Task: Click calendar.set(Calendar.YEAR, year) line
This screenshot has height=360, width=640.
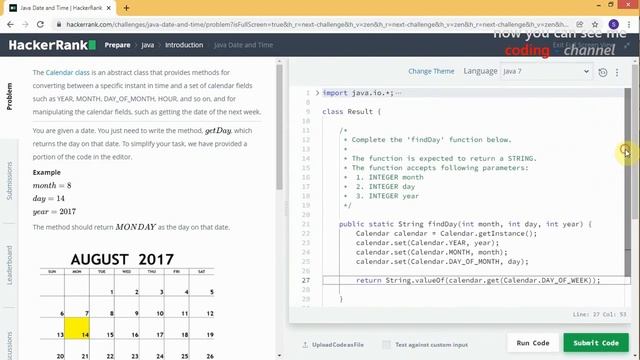Action: coord(427,243)
